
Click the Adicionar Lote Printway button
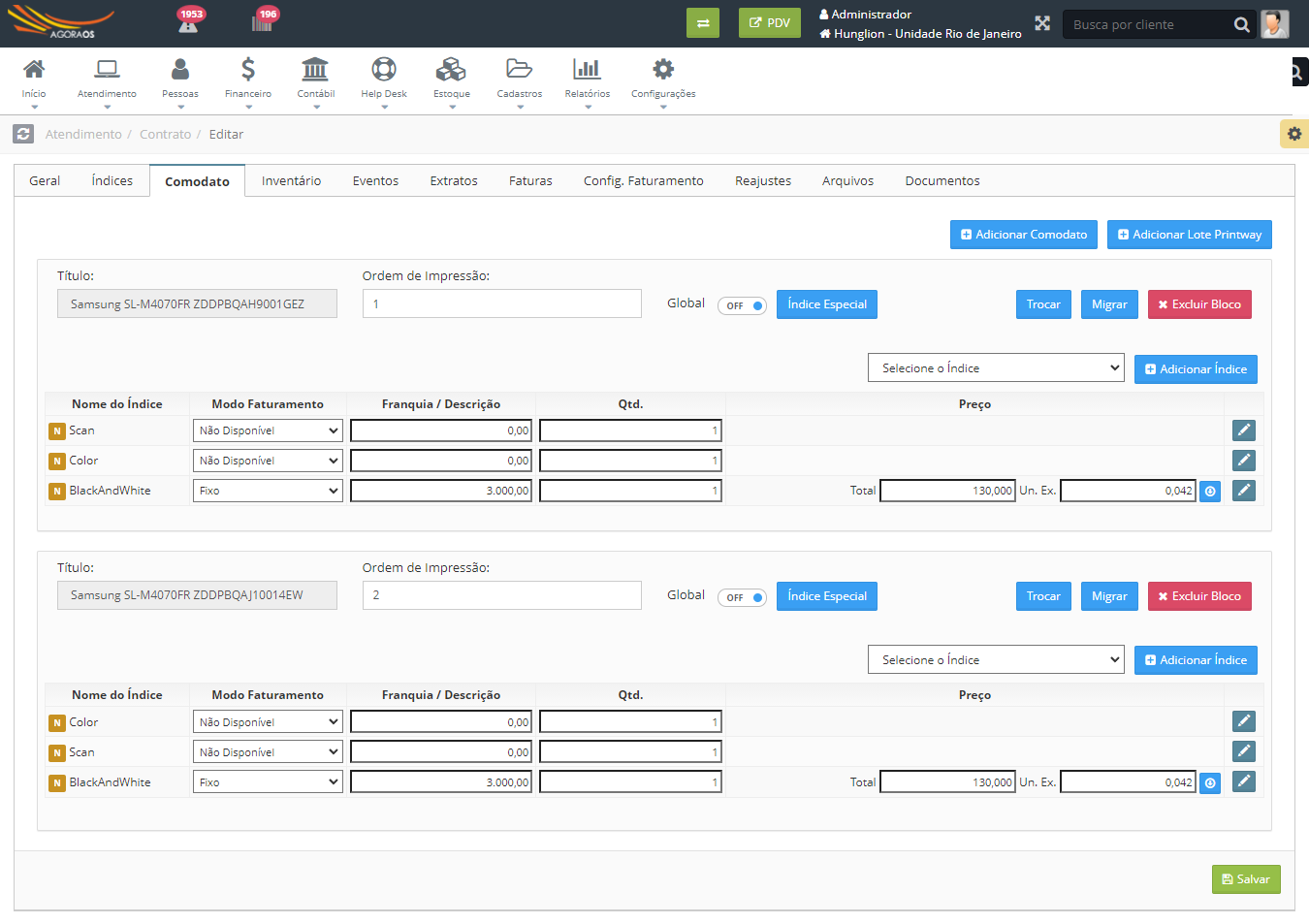point(1190,235)
